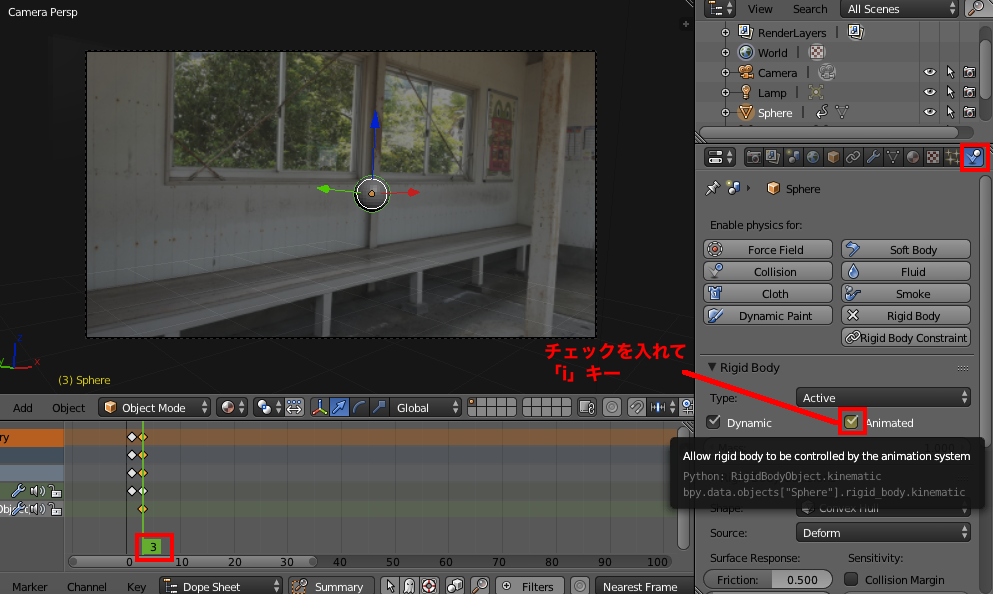Click the Soft Body physics button
Image resolution: width=993 pixels, height=594 pixels.
click(x=906, y=249)
